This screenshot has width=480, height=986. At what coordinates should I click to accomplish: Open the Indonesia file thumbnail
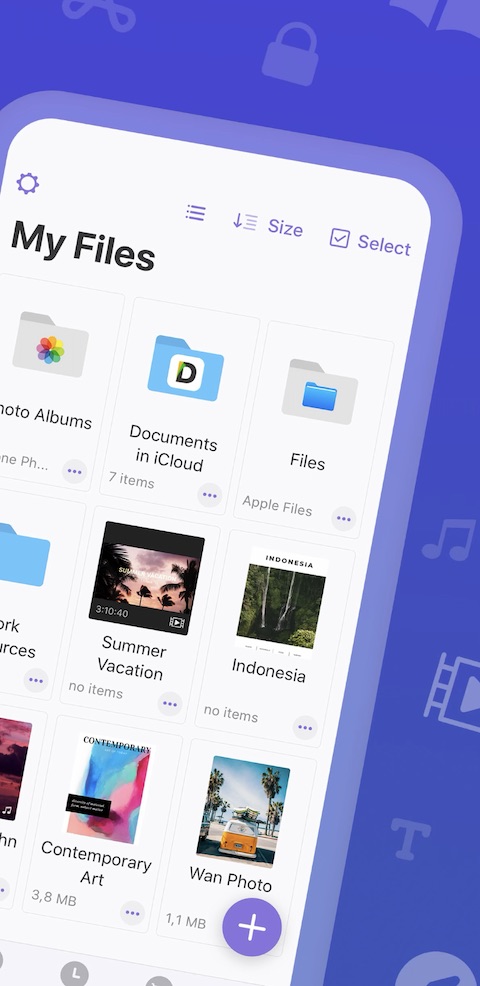click(281, 602)
